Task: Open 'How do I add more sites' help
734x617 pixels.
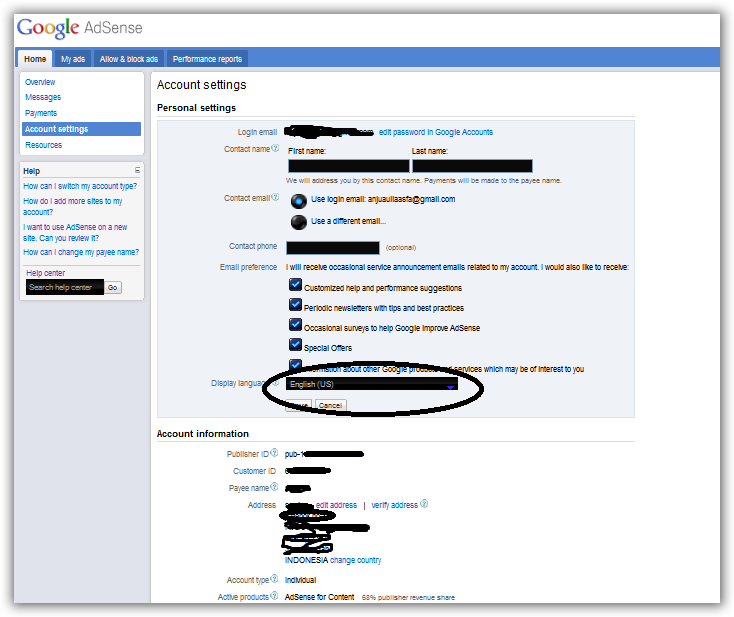Action: [x=73, y=206]
